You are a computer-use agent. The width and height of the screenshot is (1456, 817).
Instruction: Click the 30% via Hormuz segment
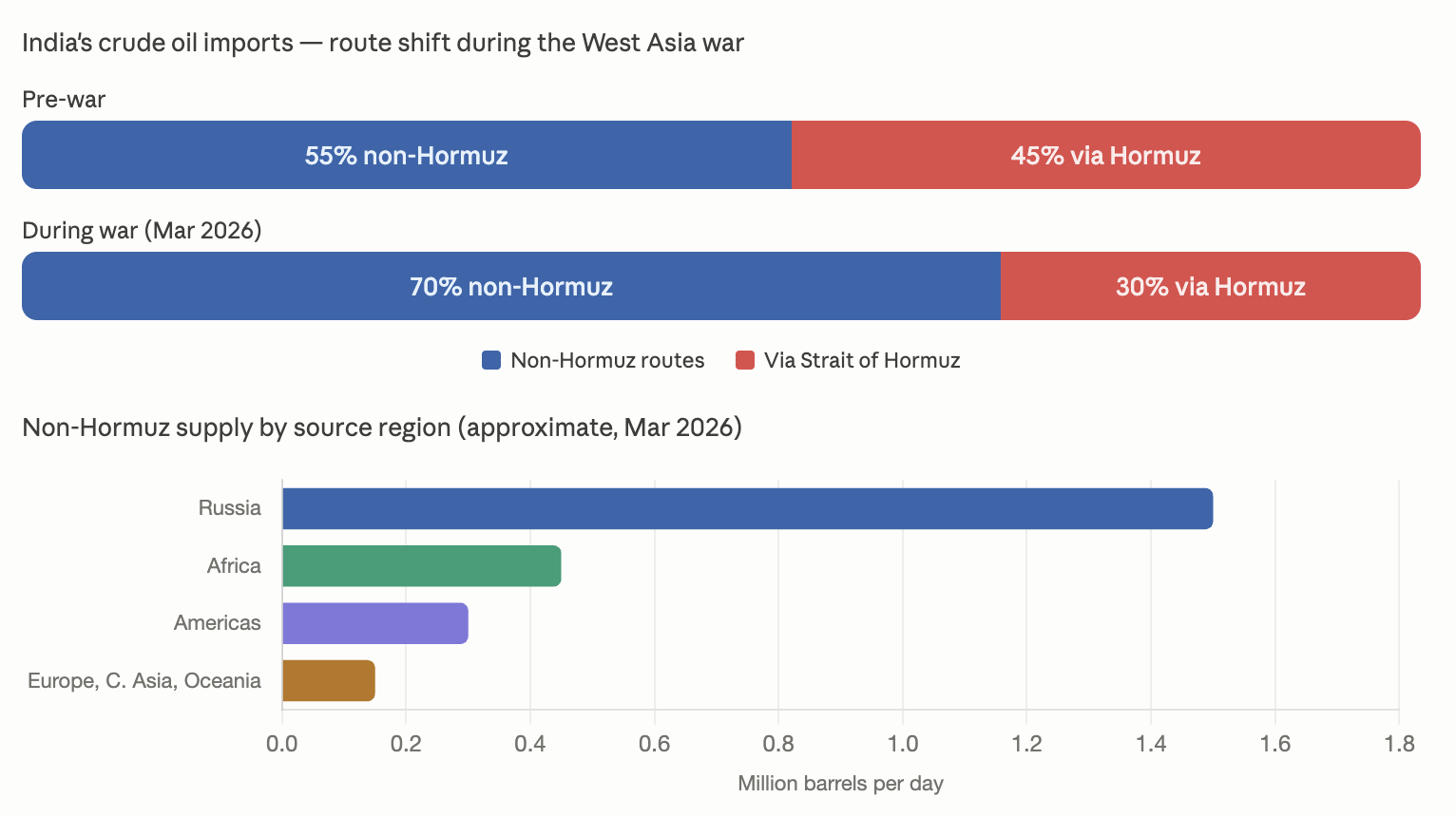pyautogui.click(x=1211, y=286)
